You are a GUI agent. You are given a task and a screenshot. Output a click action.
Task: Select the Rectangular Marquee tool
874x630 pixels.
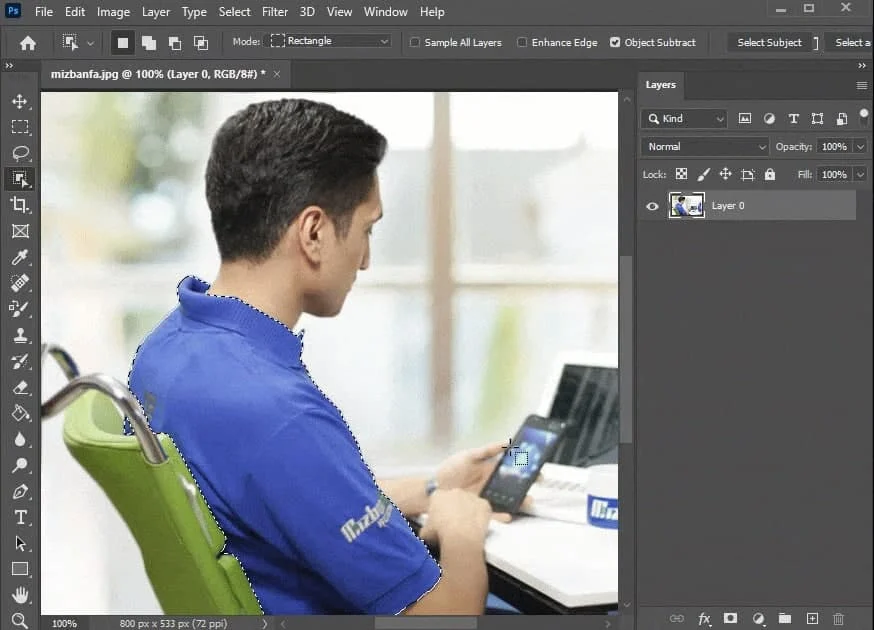(20, 127)
